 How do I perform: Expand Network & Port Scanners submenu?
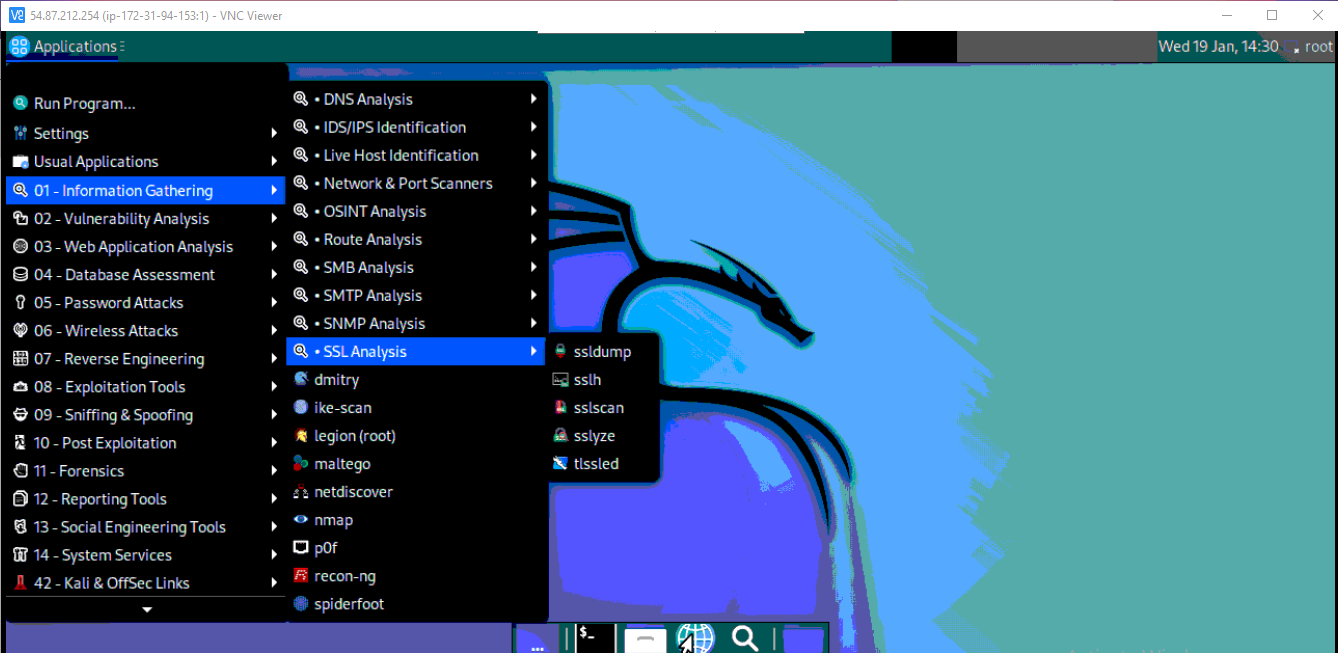click(417, 184)
